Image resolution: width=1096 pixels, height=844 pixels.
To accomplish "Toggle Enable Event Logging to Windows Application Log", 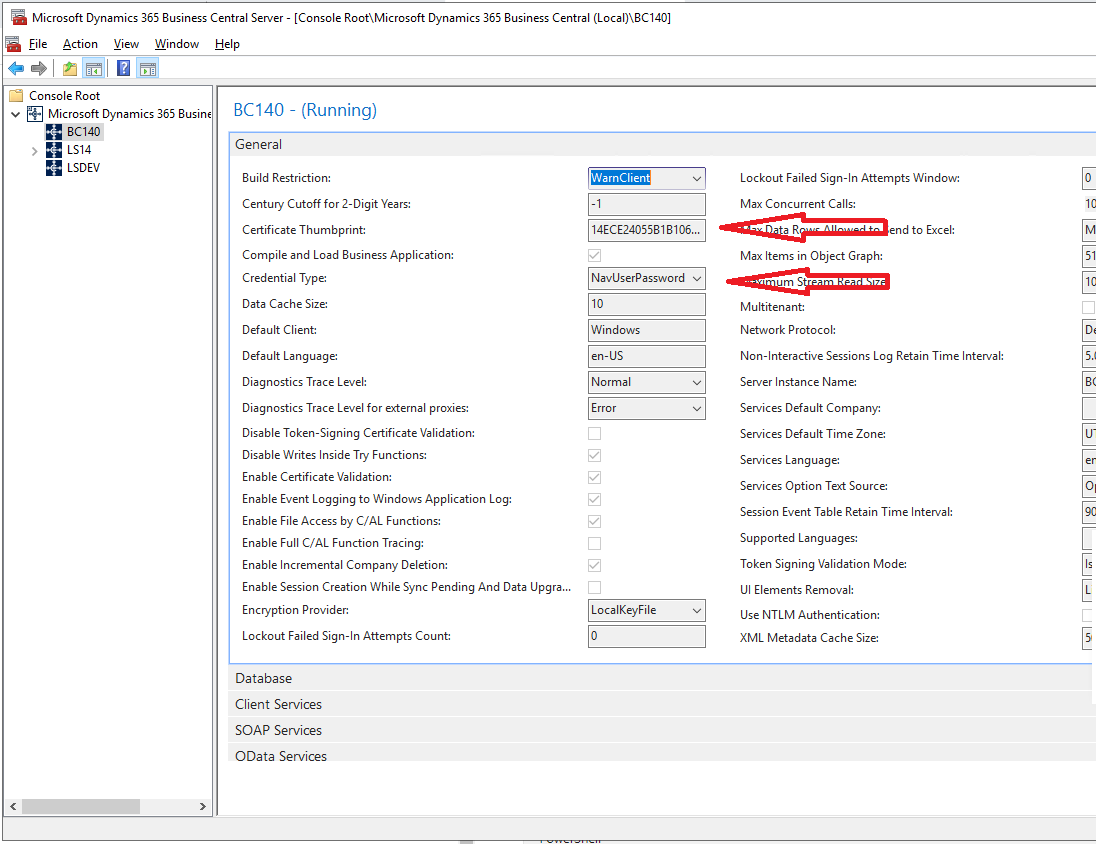I will pos(595,500).
